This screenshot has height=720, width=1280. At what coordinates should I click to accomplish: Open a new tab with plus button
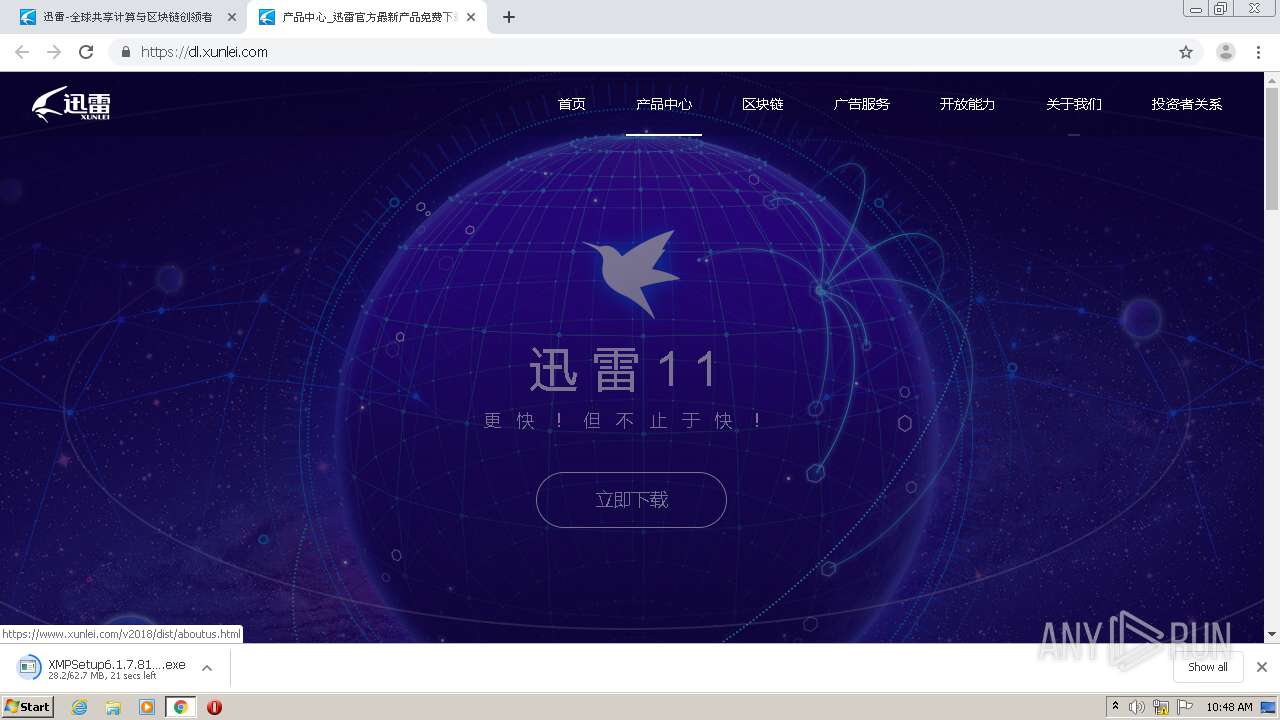click(509, 17)
